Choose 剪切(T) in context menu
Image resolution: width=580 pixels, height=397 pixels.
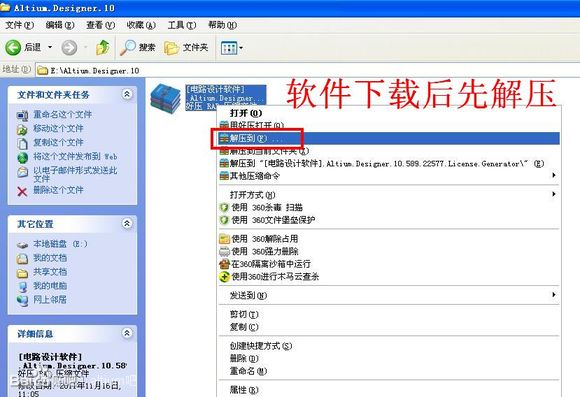coord(388,314)
